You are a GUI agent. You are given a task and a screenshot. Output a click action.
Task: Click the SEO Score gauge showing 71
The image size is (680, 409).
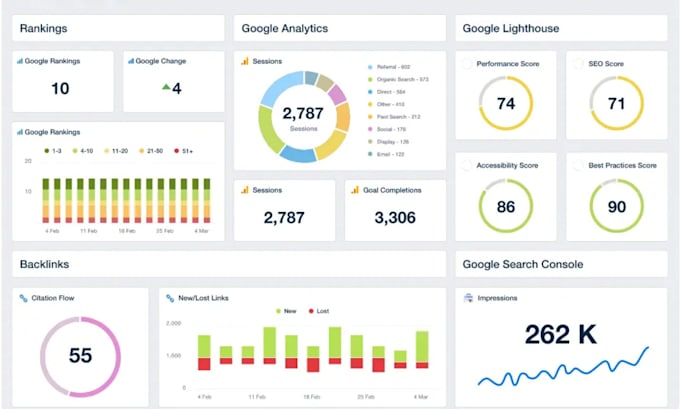coord(616,103)
